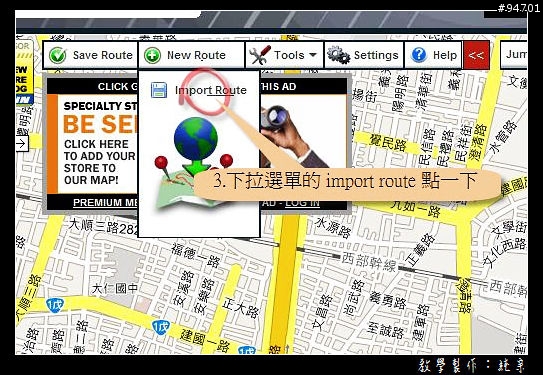Click the 西部幹線 railway label on map

(x=369, y=262)
